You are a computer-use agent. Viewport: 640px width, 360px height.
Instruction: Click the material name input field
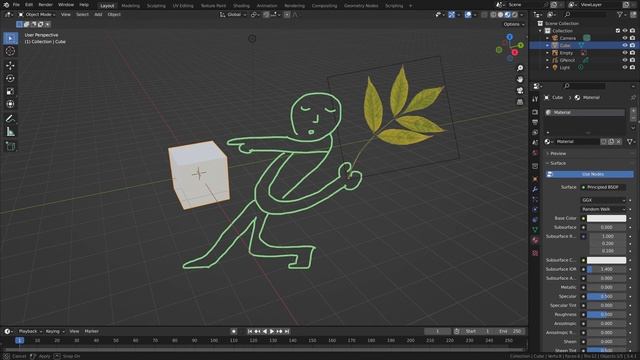[x=579, y=142]
